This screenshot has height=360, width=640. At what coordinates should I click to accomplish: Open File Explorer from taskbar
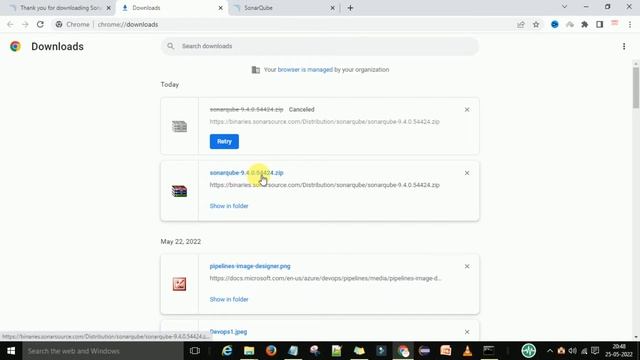coord(249,351)
